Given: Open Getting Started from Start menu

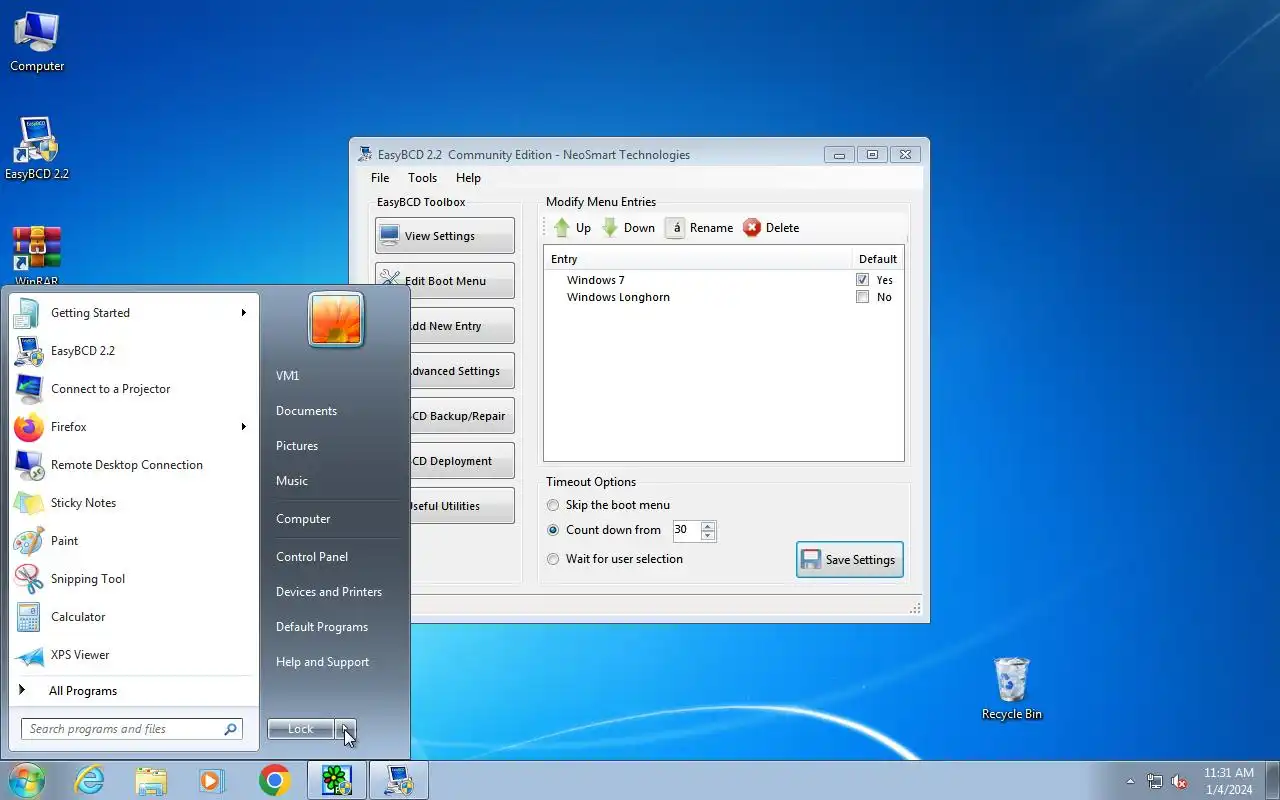Looking at the screenshot, I should coord(133,313).
